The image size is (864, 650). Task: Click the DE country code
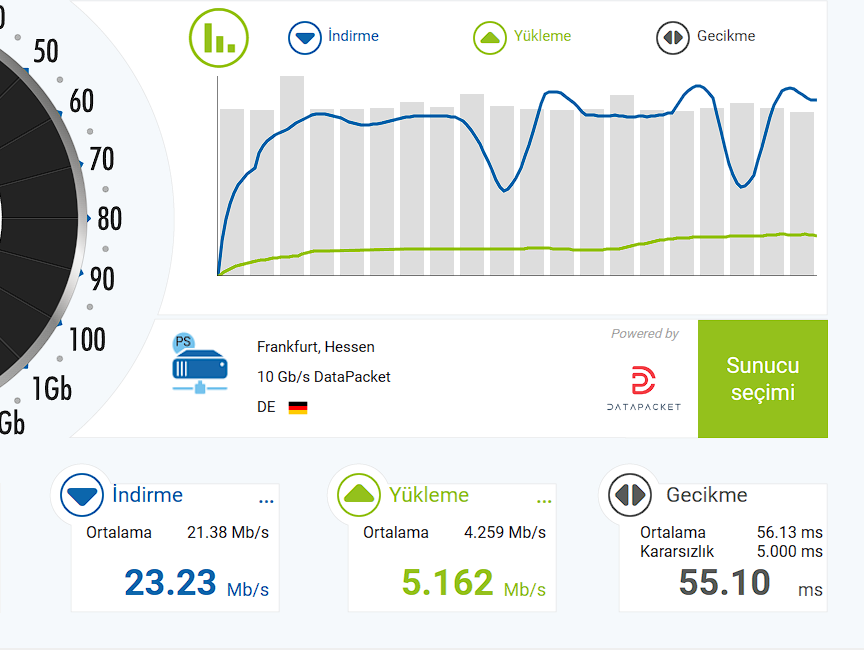click(266, 407)
